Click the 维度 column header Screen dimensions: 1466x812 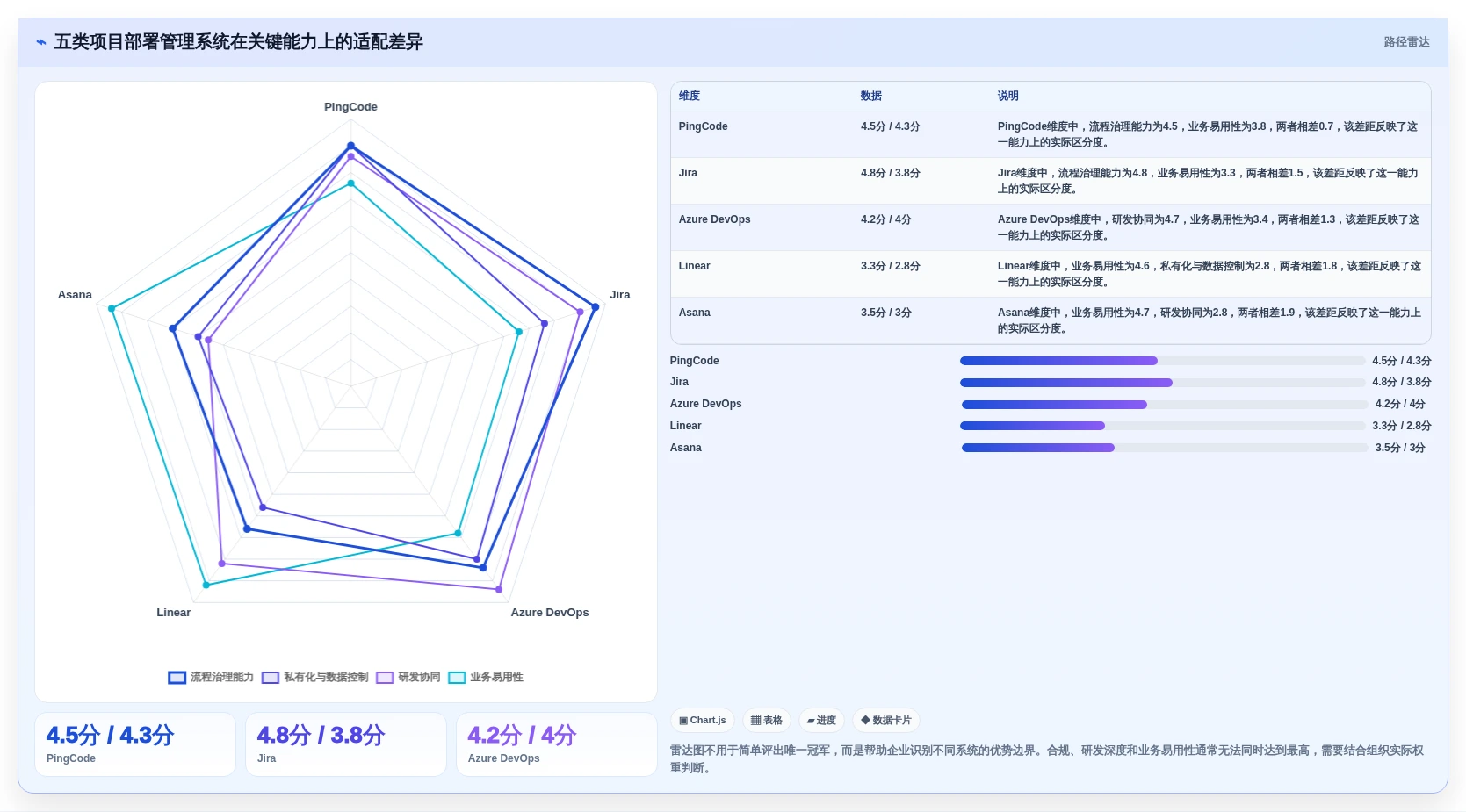(690, 96)
